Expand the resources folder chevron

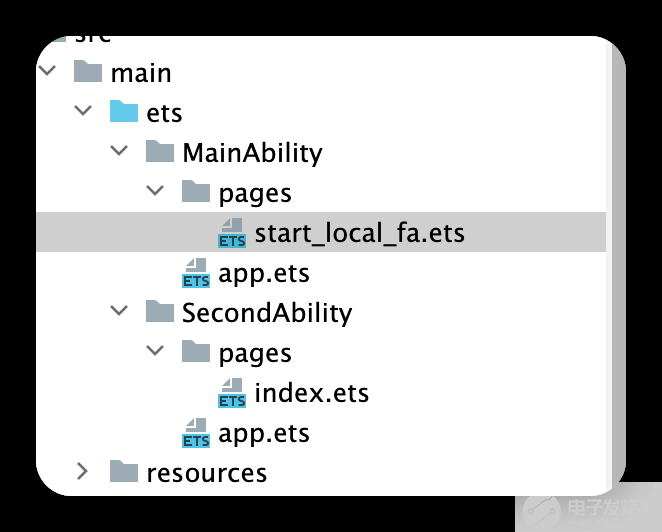(x=83, y=472)
